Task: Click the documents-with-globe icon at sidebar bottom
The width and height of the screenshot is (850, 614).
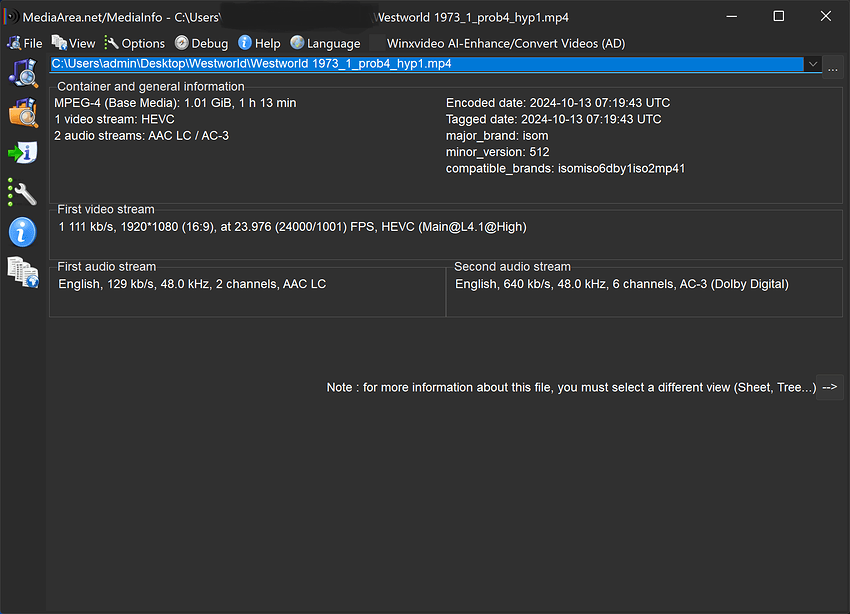Action: point(21,271)
